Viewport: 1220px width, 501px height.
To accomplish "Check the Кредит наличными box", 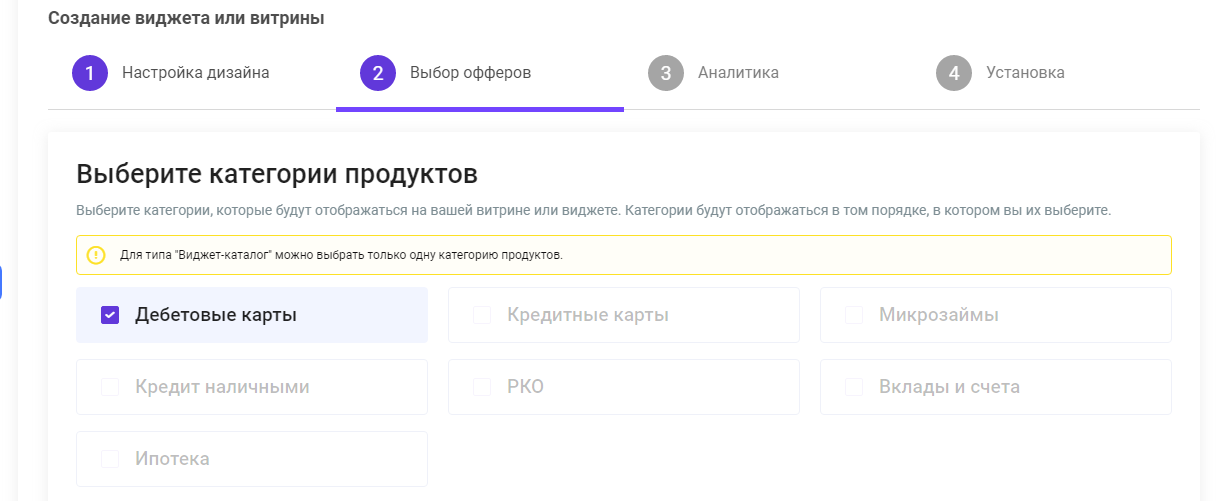I will click(x=110, y=387).
